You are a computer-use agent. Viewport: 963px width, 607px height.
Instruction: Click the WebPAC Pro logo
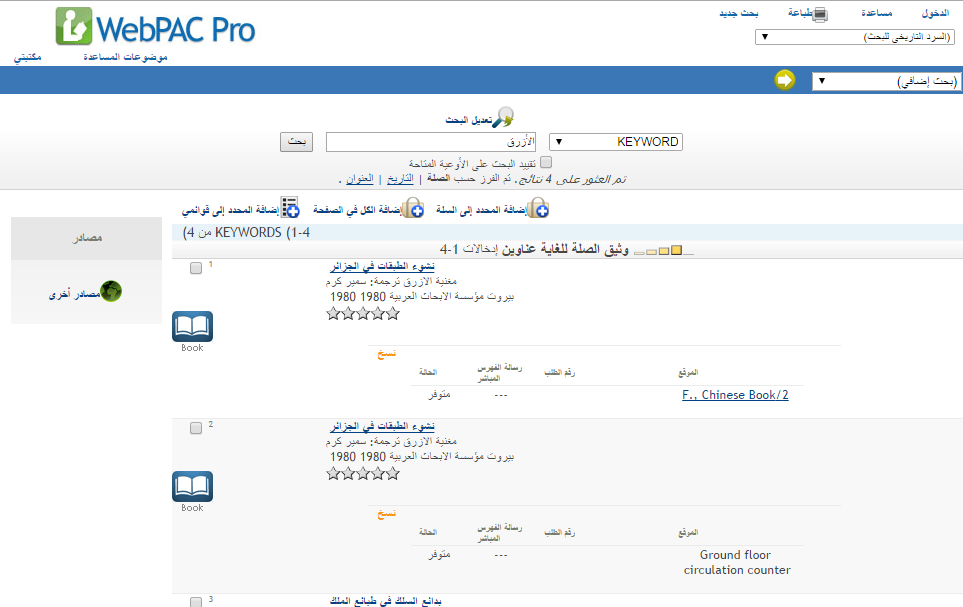(x=155, y=27)
